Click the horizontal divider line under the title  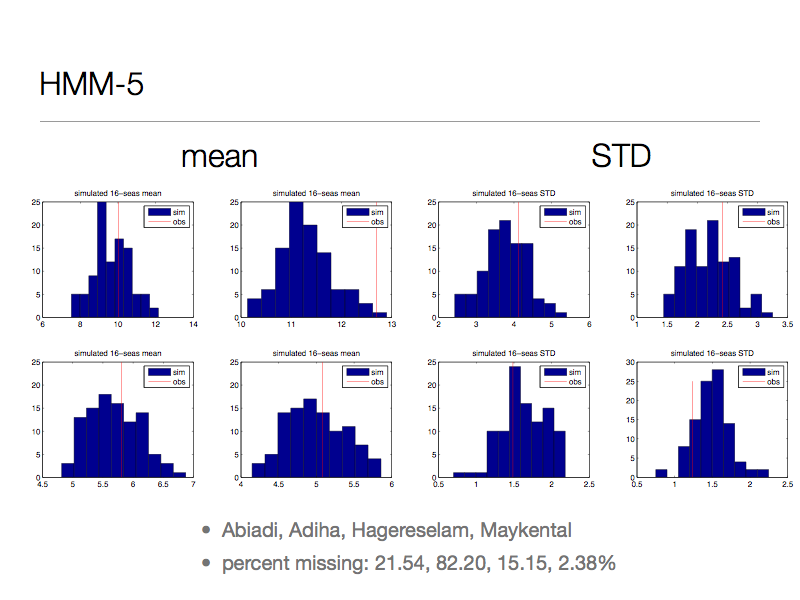point(400,122)
